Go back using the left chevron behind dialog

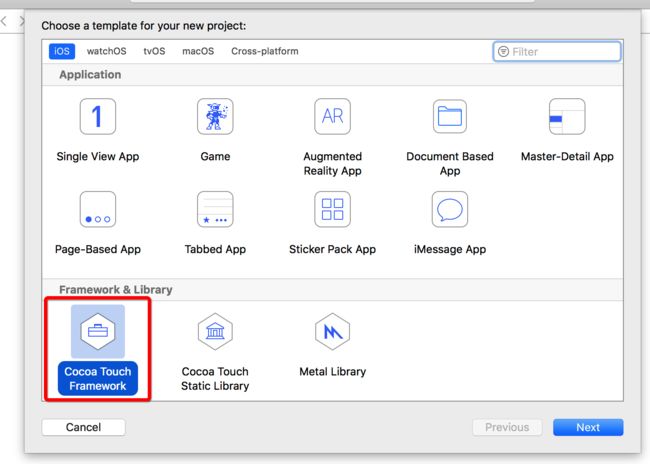4,21
